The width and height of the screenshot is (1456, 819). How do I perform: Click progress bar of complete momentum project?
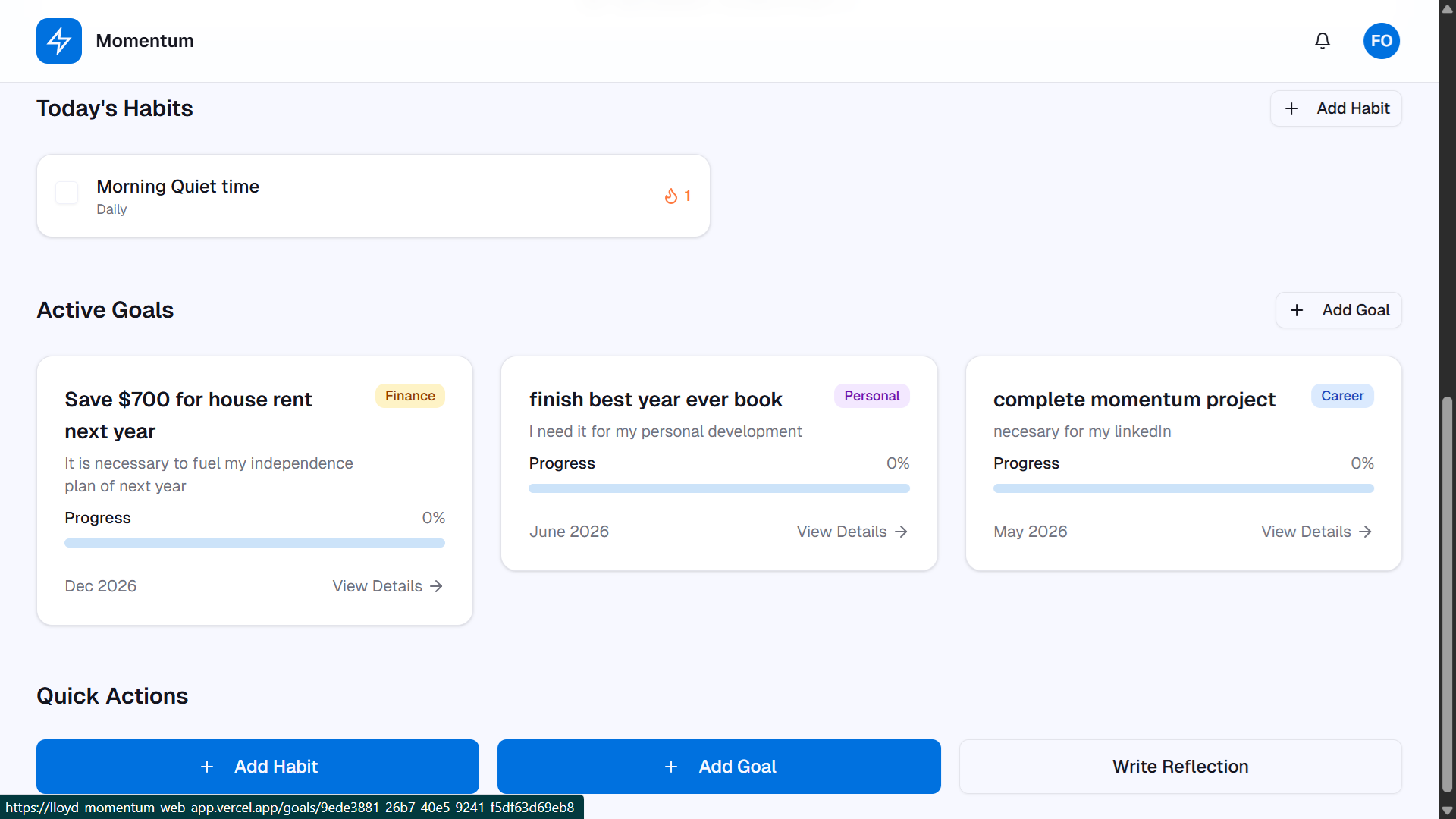tap(1184, 488)
